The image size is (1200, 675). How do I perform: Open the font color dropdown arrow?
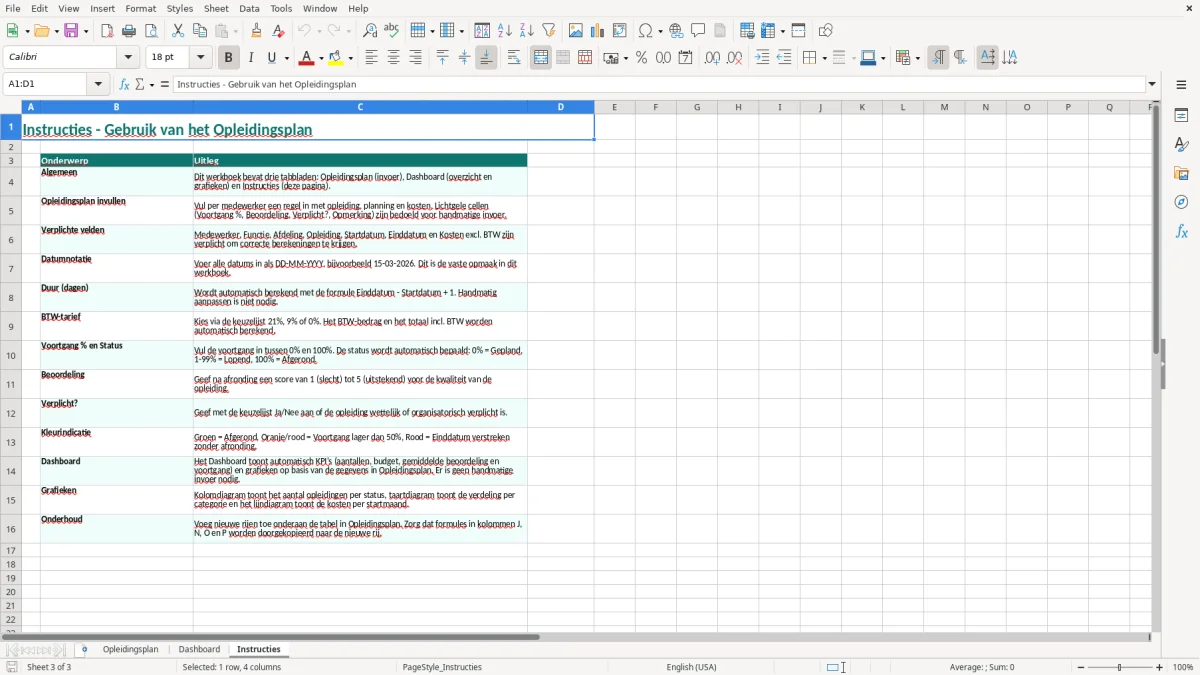tap(321, 58)
